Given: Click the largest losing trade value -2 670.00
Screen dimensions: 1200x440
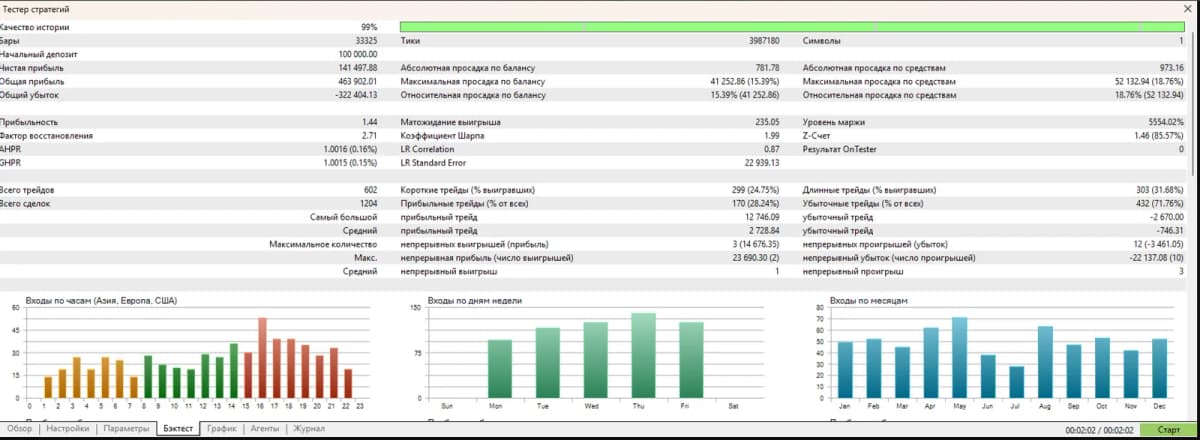Looking at the screenshot, I should click(x=1166, y=216).
